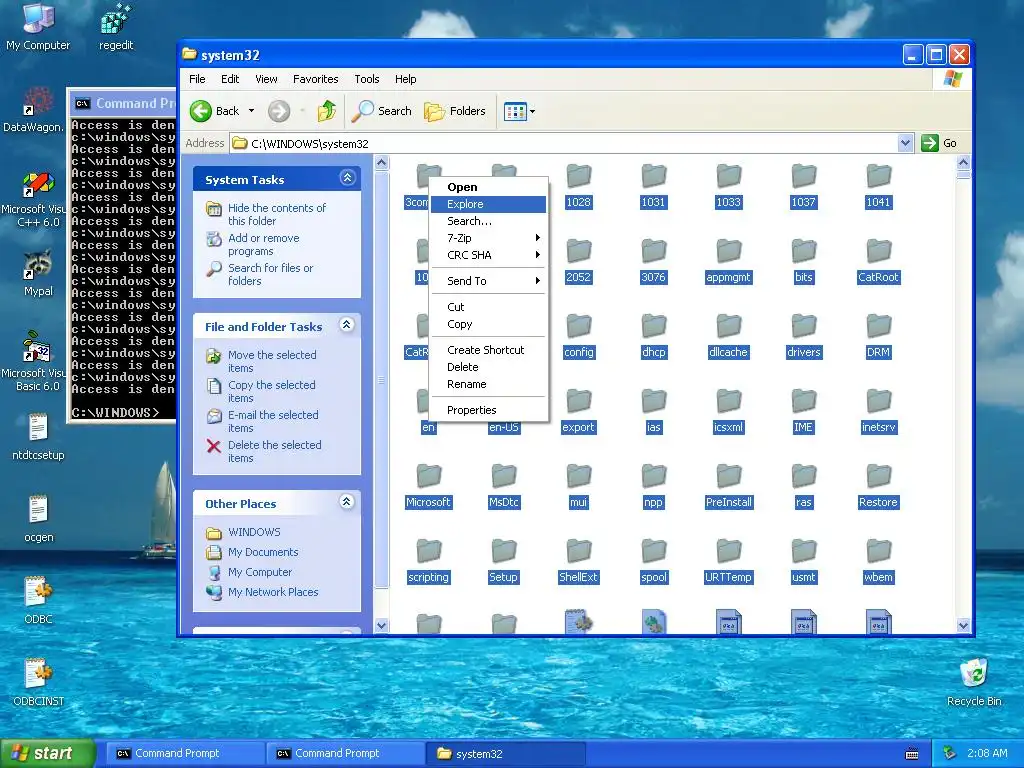
Task: Select the ntdtcsetup file on desktop
Action: pyautogui.click(x=38, y=436)
